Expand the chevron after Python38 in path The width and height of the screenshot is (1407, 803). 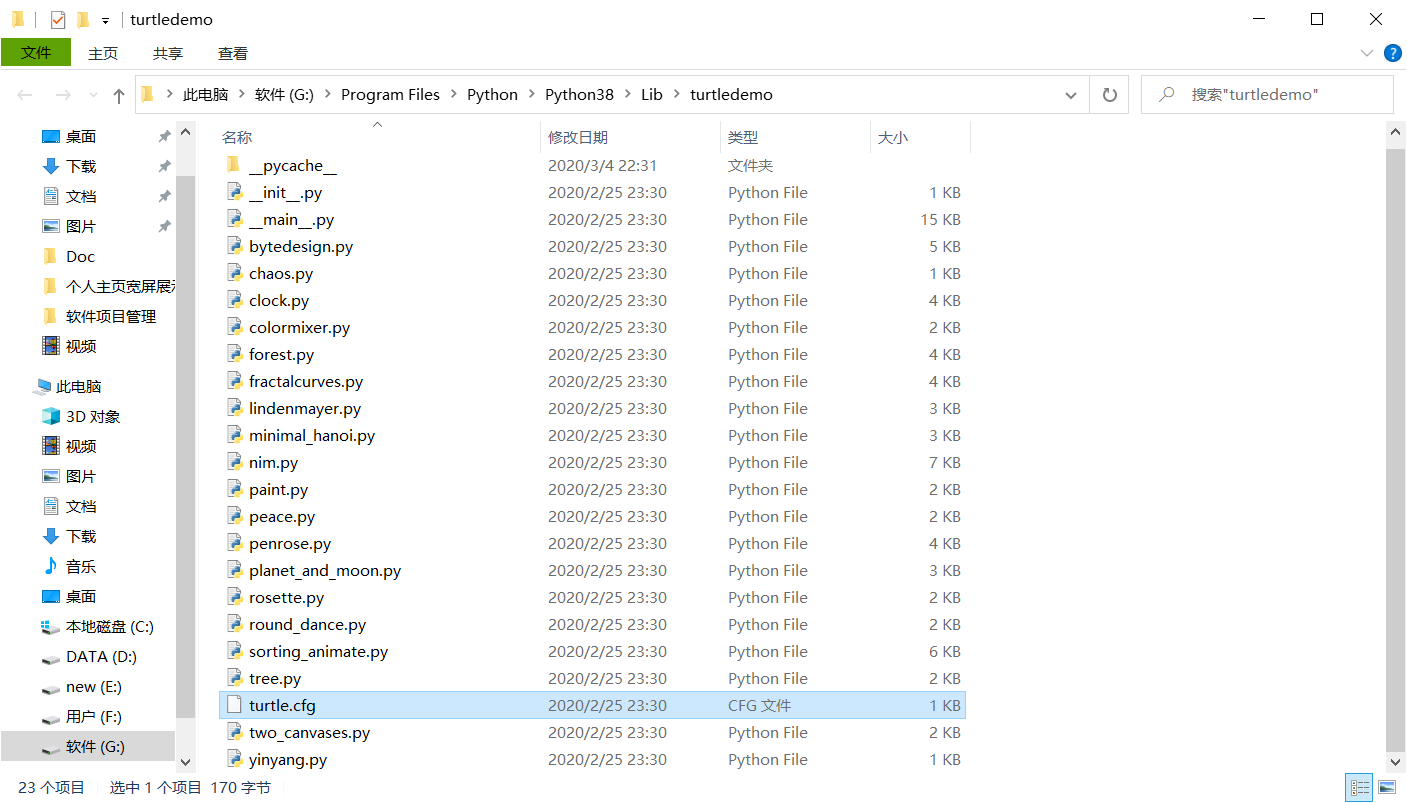click(x=627, y=95)
